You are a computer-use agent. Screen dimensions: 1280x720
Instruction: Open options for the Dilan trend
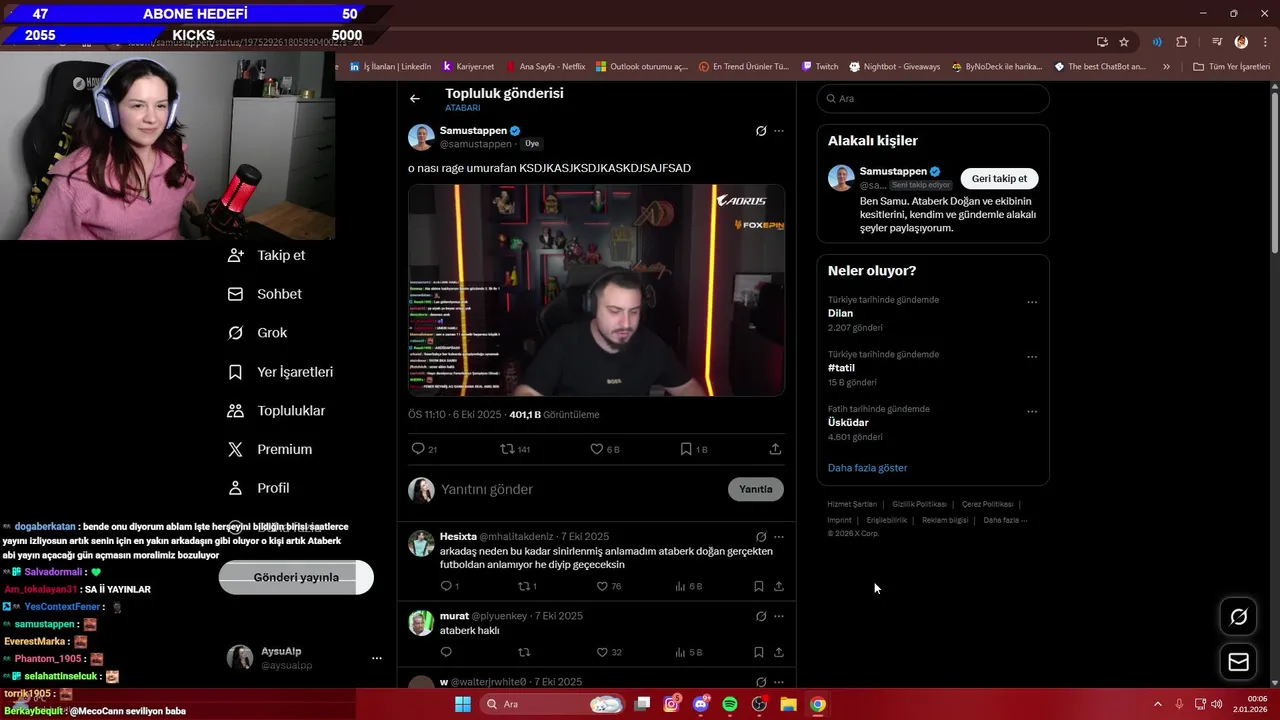click(x=1032, y=302)
